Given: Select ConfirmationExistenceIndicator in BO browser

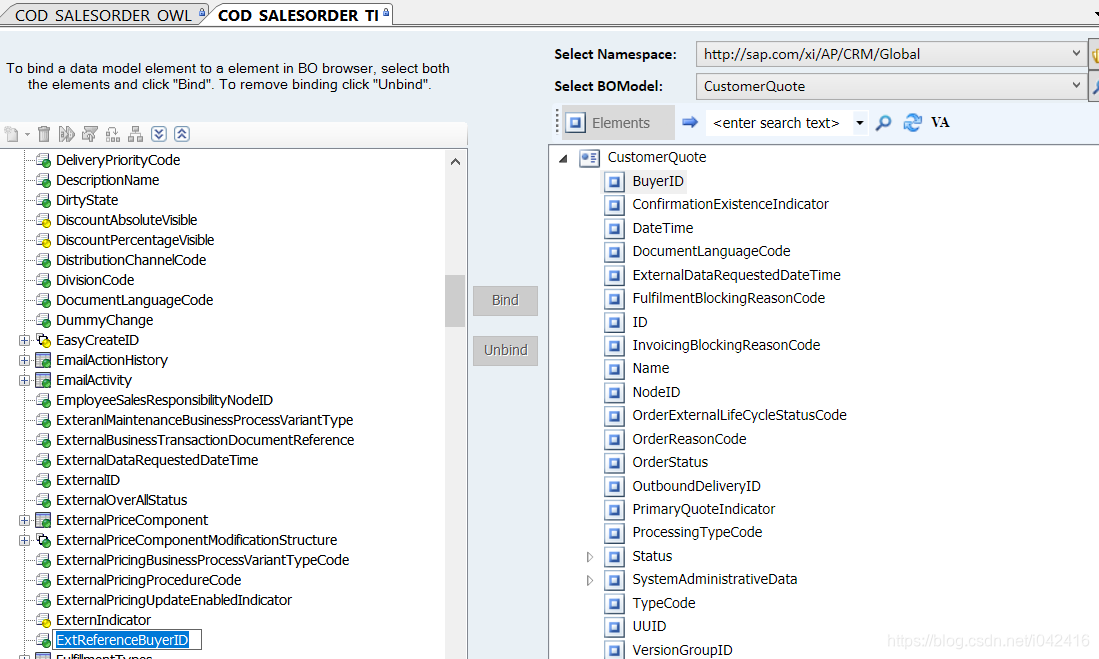Looking at the screenshot, I should (x=730, y=204).
